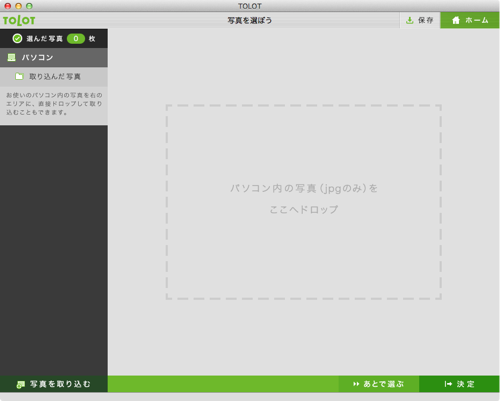Click the green macOS zoom button
The width and height of the screenshot is (500, 401).
tap(29, 6)
